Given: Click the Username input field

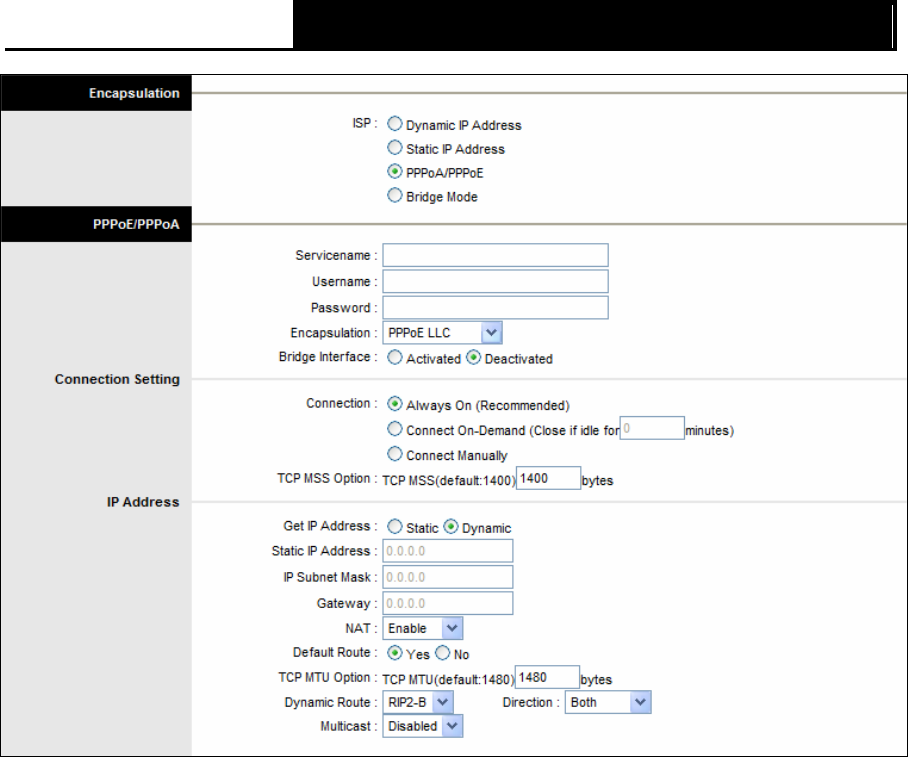Looking at the screenshot, I should pyautogui.click(x=495, y=281).
